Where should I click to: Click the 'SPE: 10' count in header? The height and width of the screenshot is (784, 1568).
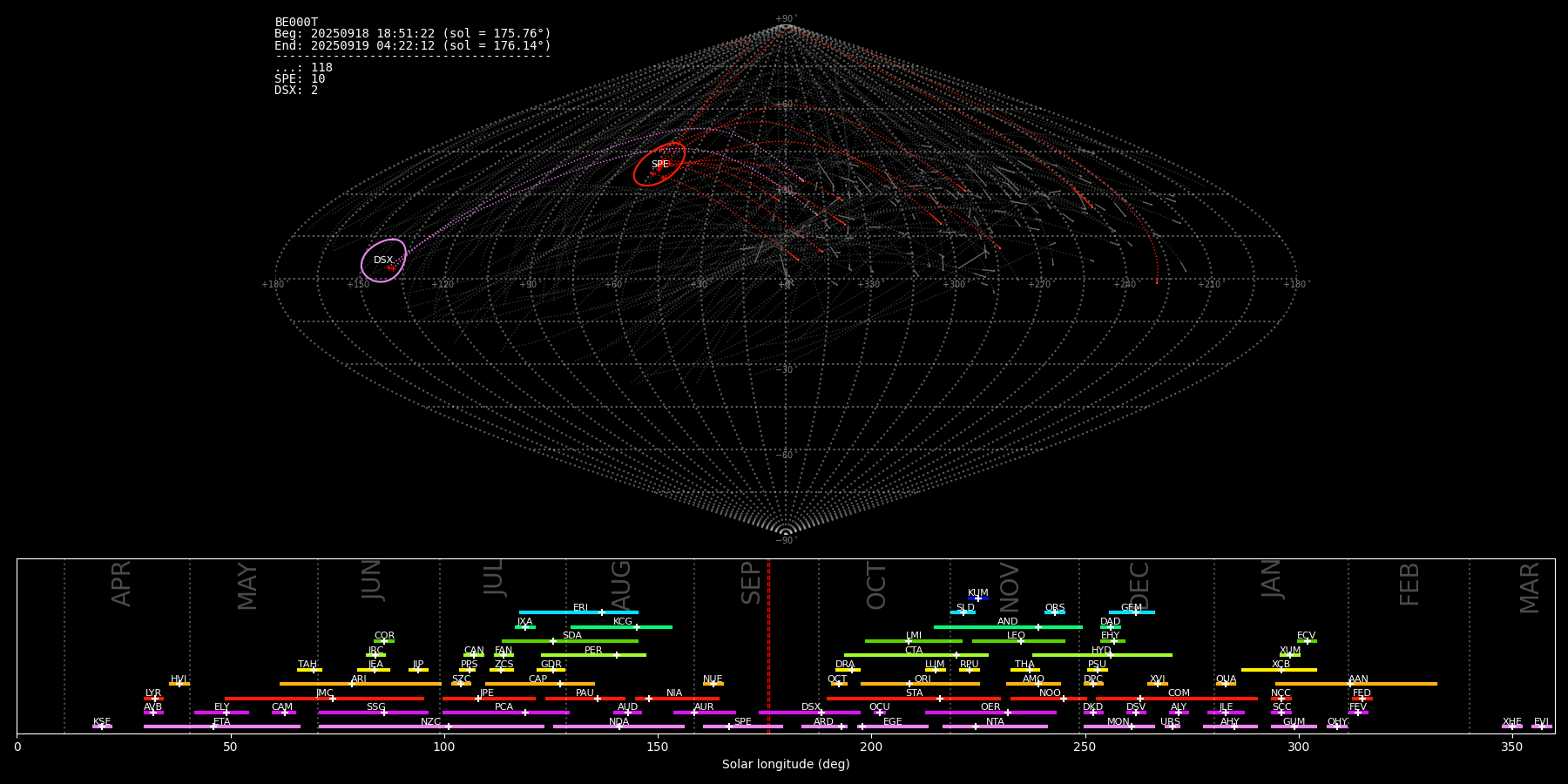[300, 79]
